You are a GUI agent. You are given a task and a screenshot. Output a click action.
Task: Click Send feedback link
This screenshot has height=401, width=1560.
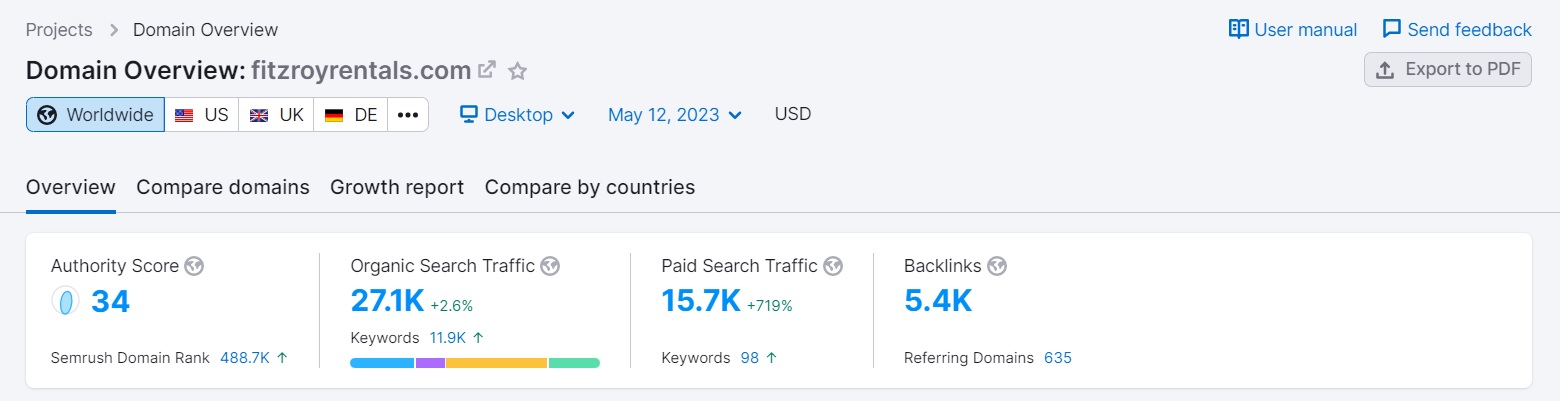[x=1457, y=29]
